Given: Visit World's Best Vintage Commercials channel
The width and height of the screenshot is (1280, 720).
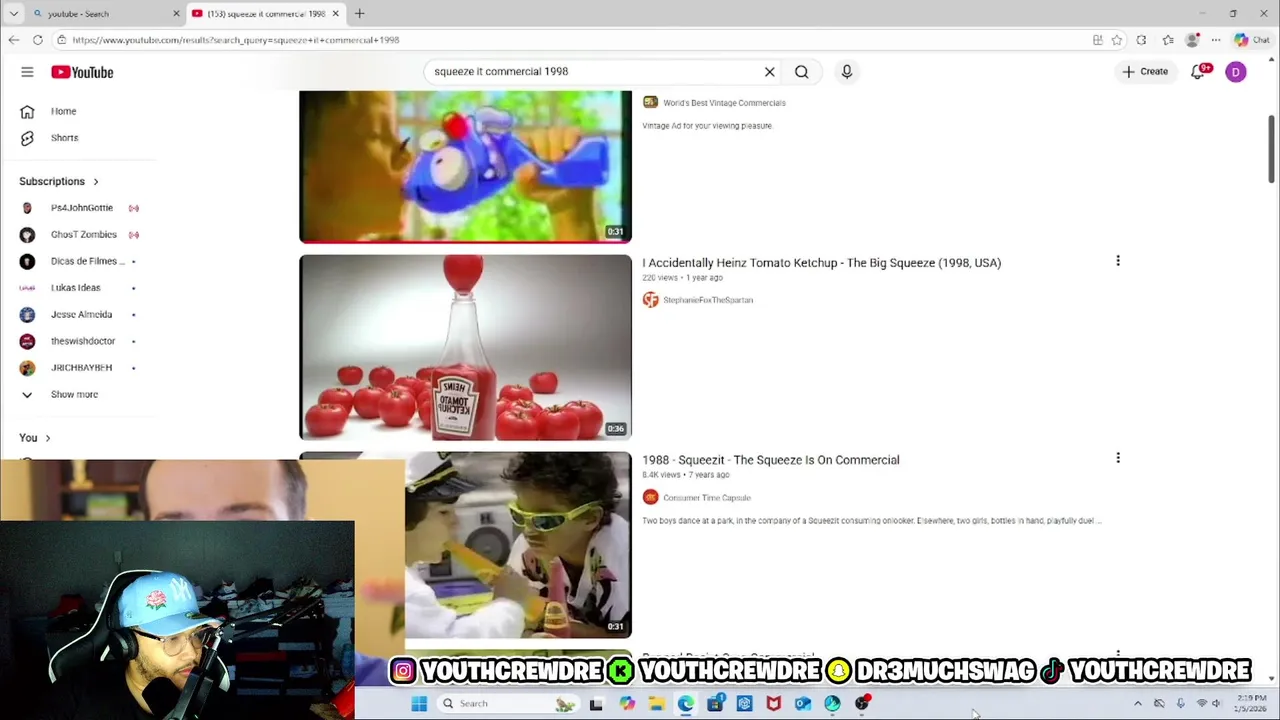Looking at the screenshot, I should pos(724,102).
